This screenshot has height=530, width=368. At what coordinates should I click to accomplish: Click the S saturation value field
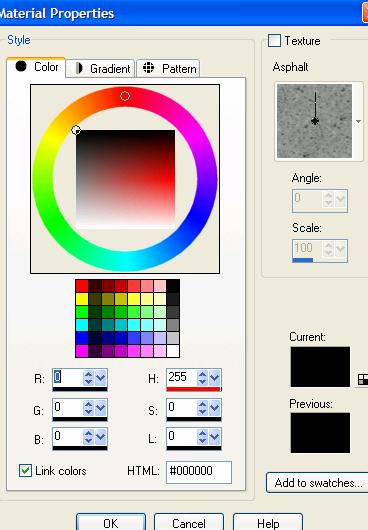click(x=182, y=407)
